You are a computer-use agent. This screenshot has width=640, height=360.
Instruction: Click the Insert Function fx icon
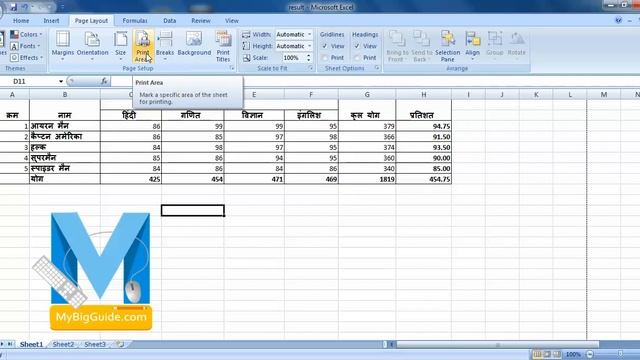(x=104, y=81)
